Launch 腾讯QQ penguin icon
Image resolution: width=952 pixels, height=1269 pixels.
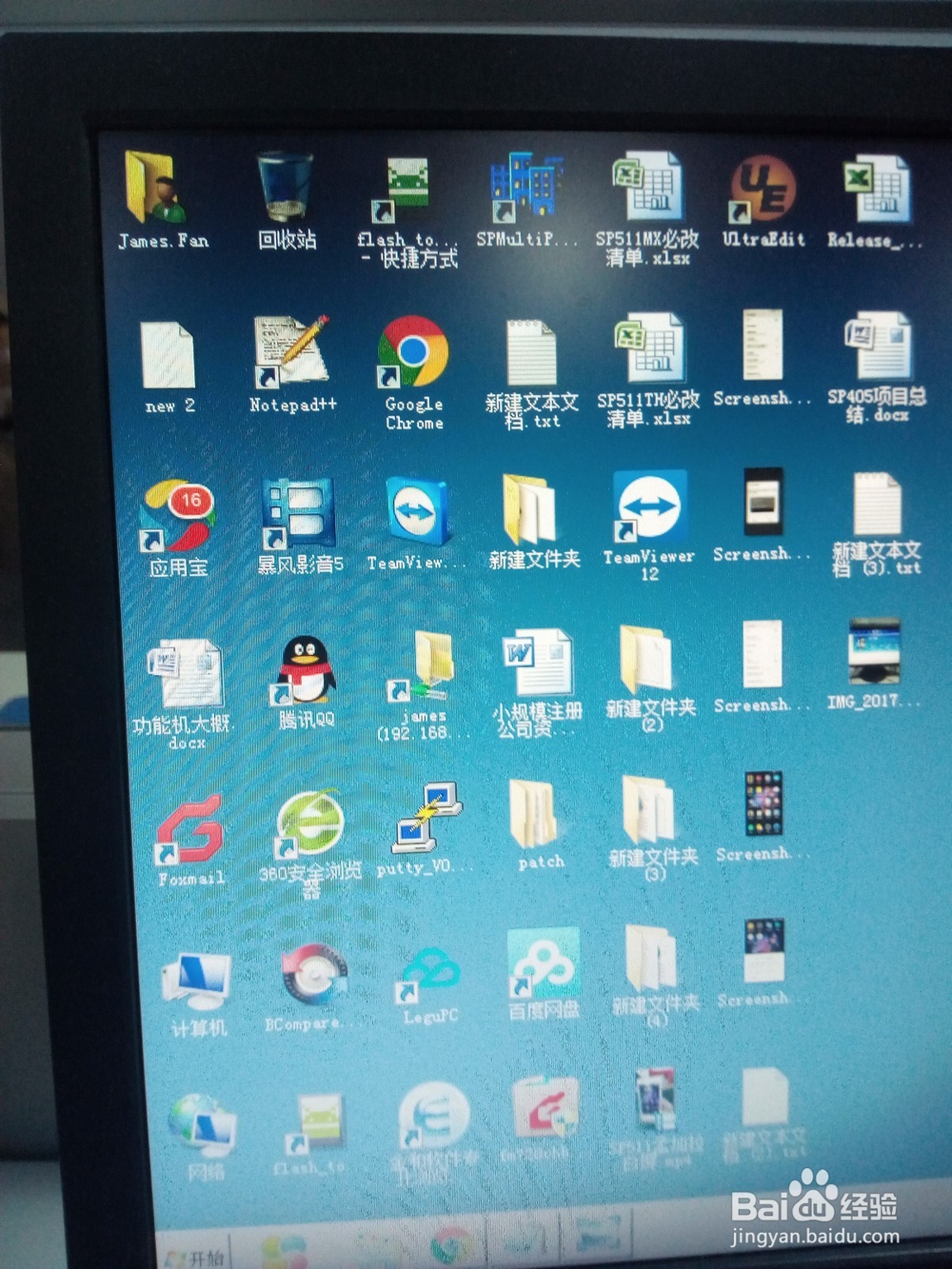tap(307, 683)
